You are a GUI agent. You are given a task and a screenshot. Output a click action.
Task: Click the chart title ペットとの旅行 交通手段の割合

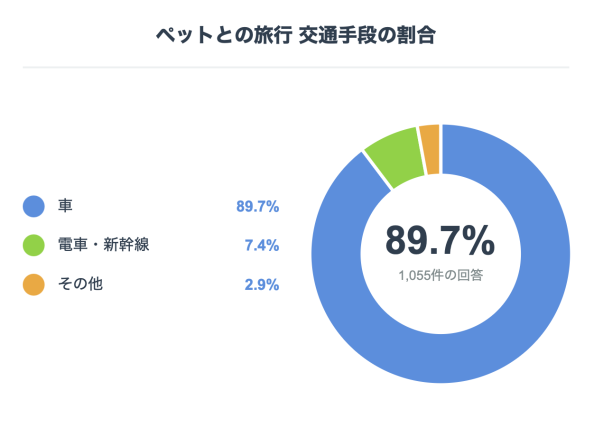click(x=296, y=35)
